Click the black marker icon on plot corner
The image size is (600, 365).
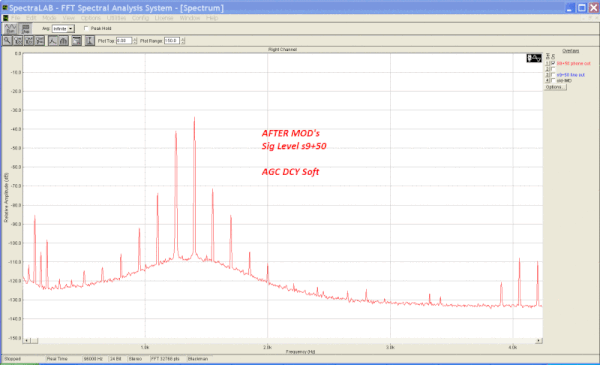click(x=534, y=58)
